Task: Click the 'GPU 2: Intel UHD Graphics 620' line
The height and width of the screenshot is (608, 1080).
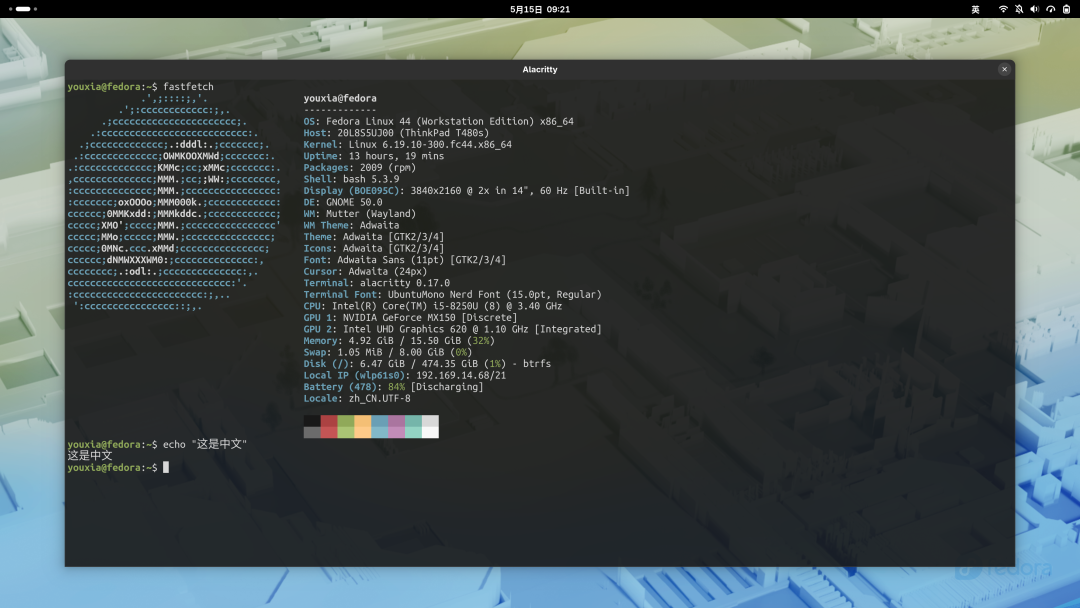Action: coord(453,329)
